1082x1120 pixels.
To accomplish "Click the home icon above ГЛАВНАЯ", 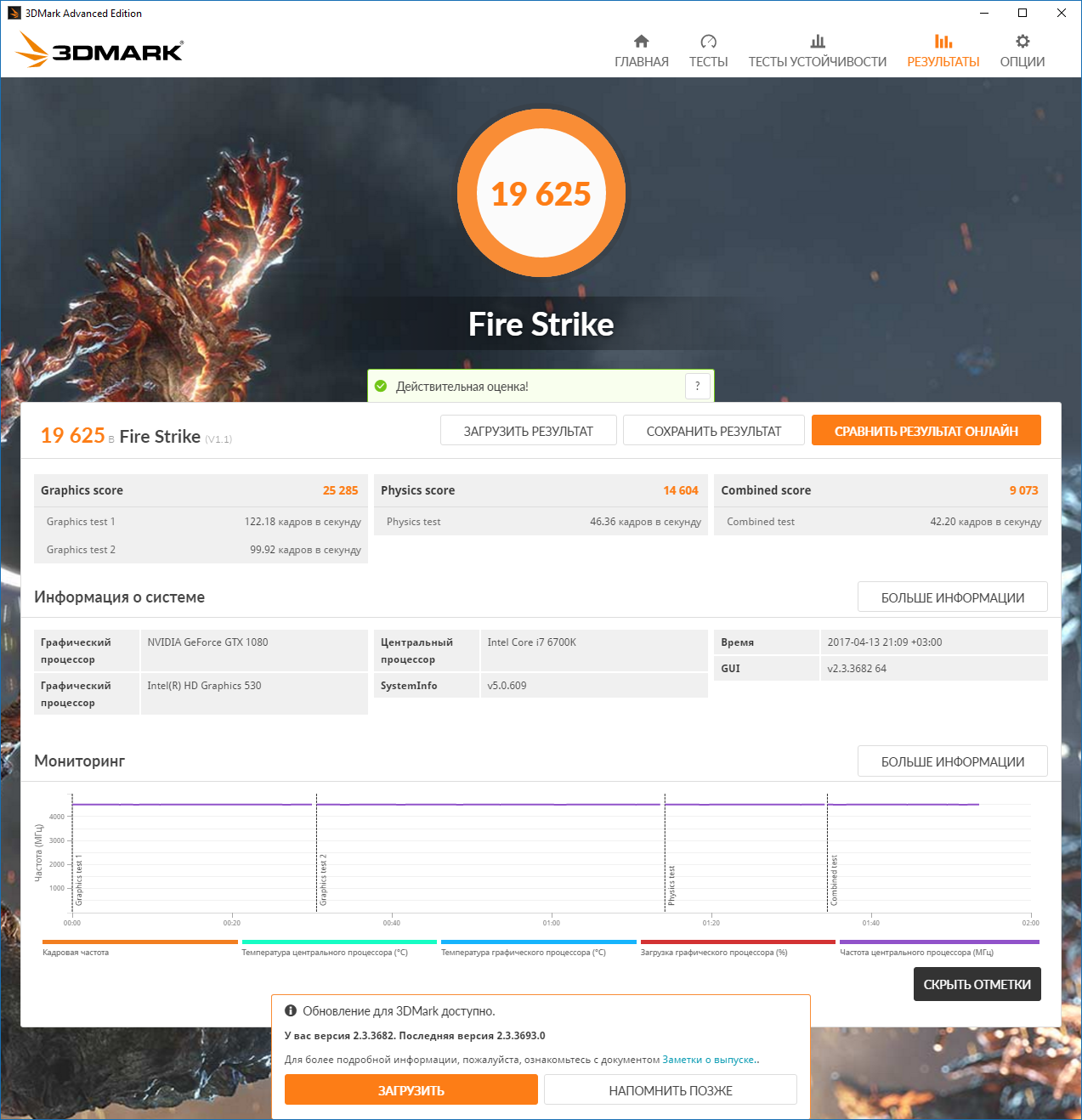I will (642, 41).
